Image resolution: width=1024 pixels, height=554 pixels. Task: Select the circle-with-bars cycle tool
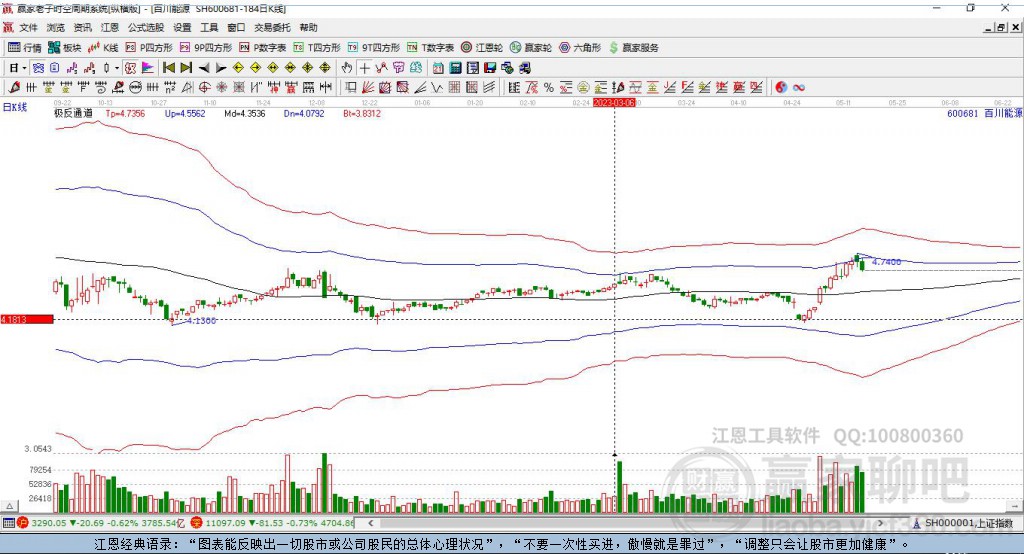(x=135, y=88)
